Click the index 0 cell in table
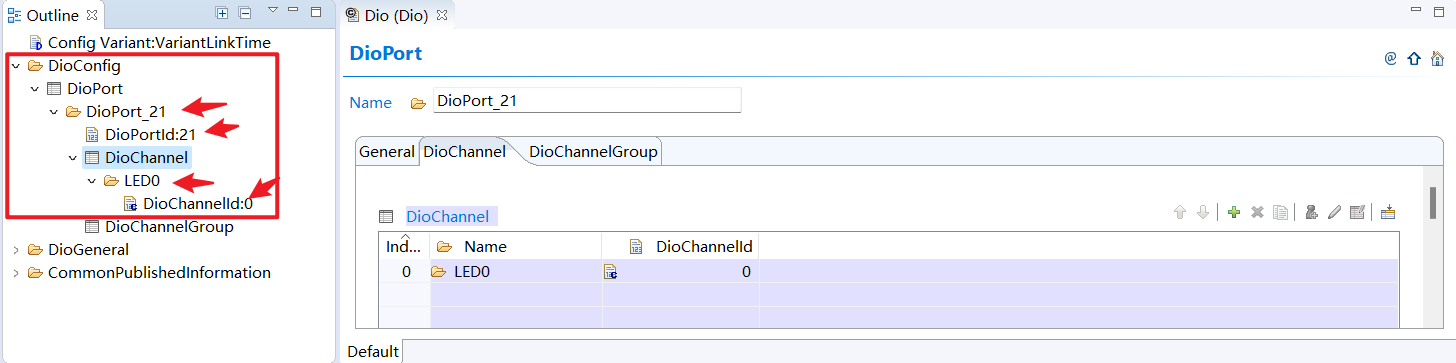The width and height of the screenshot is (1456, 363). (x=404, y=271)
